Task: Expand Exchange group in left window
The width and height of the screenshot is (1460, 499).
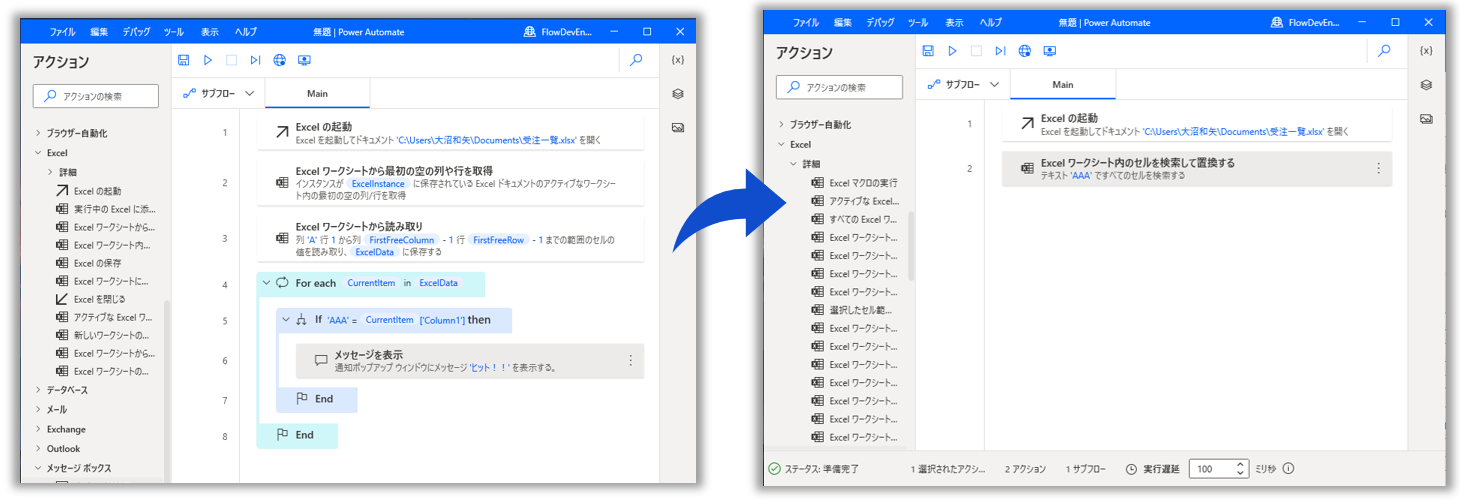Action: pos(38,429)
